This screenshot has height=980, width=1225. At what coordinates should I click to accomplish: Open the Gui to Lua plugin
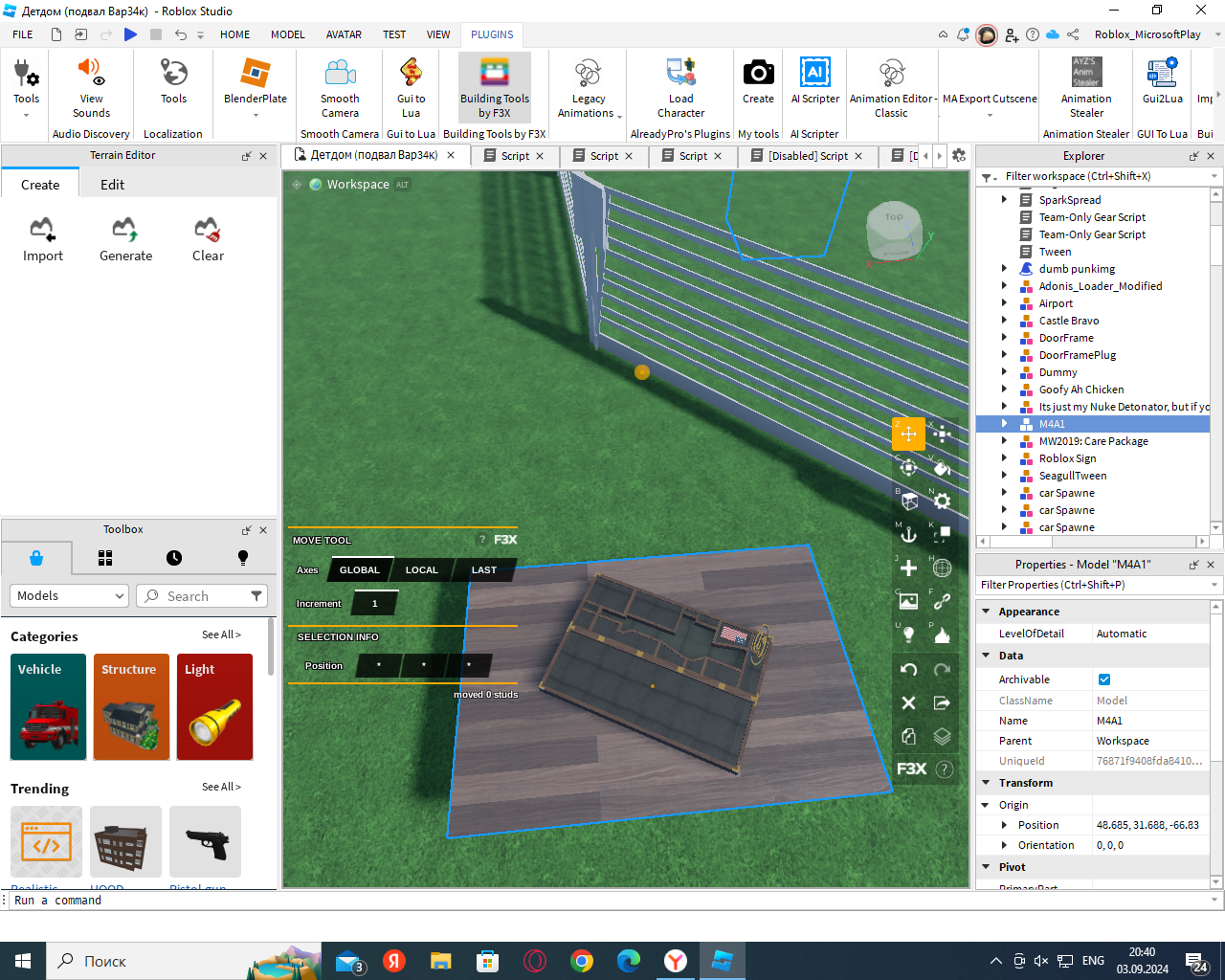click(x=411, y=87)
